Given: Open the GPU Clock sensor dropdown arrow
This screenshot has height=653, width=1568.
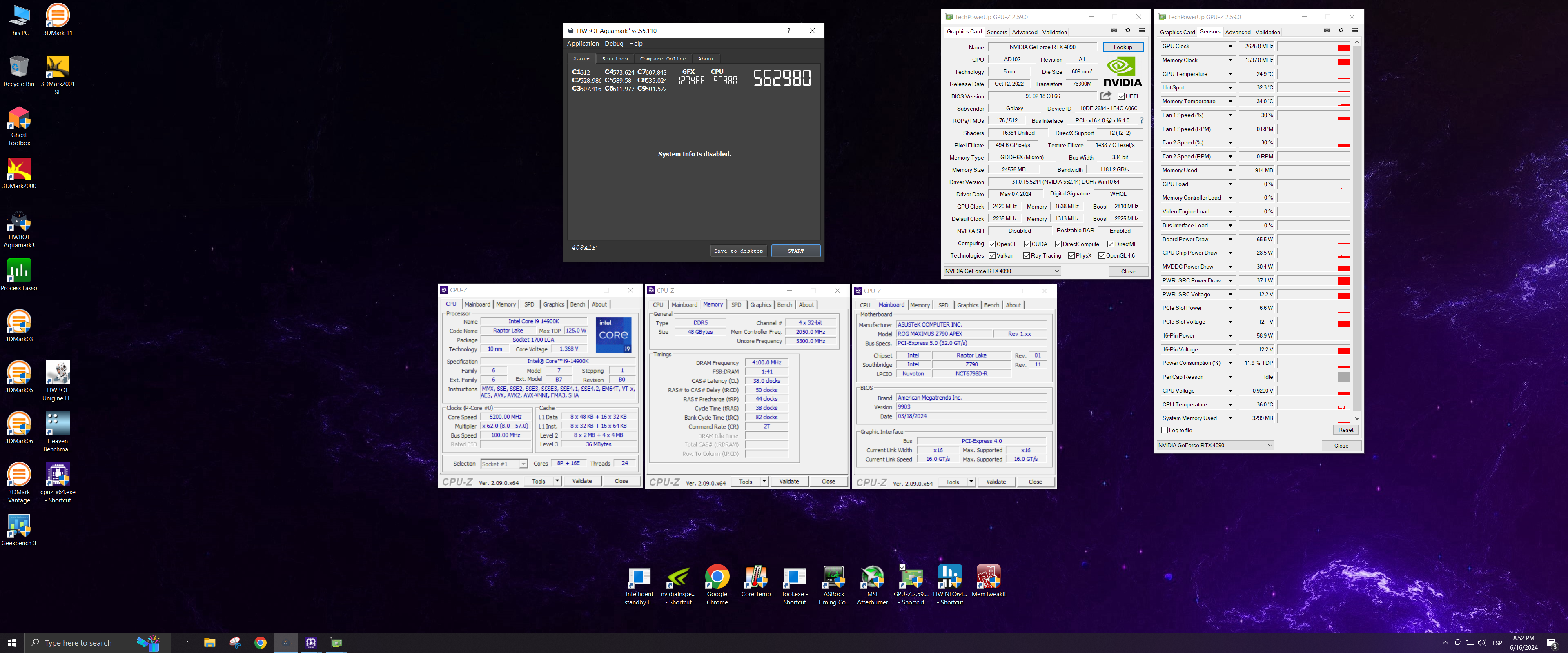Looking at the screenshot, I should click(x=1229, y=46).
